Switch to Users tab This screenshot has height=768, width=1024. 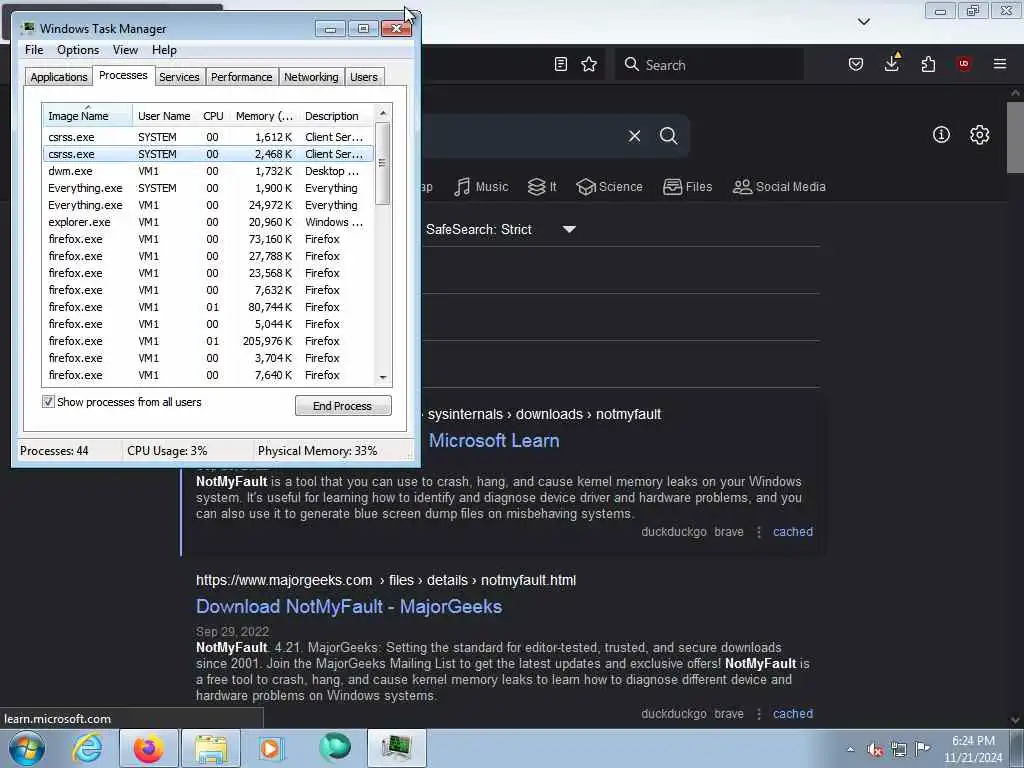(364, 77)
